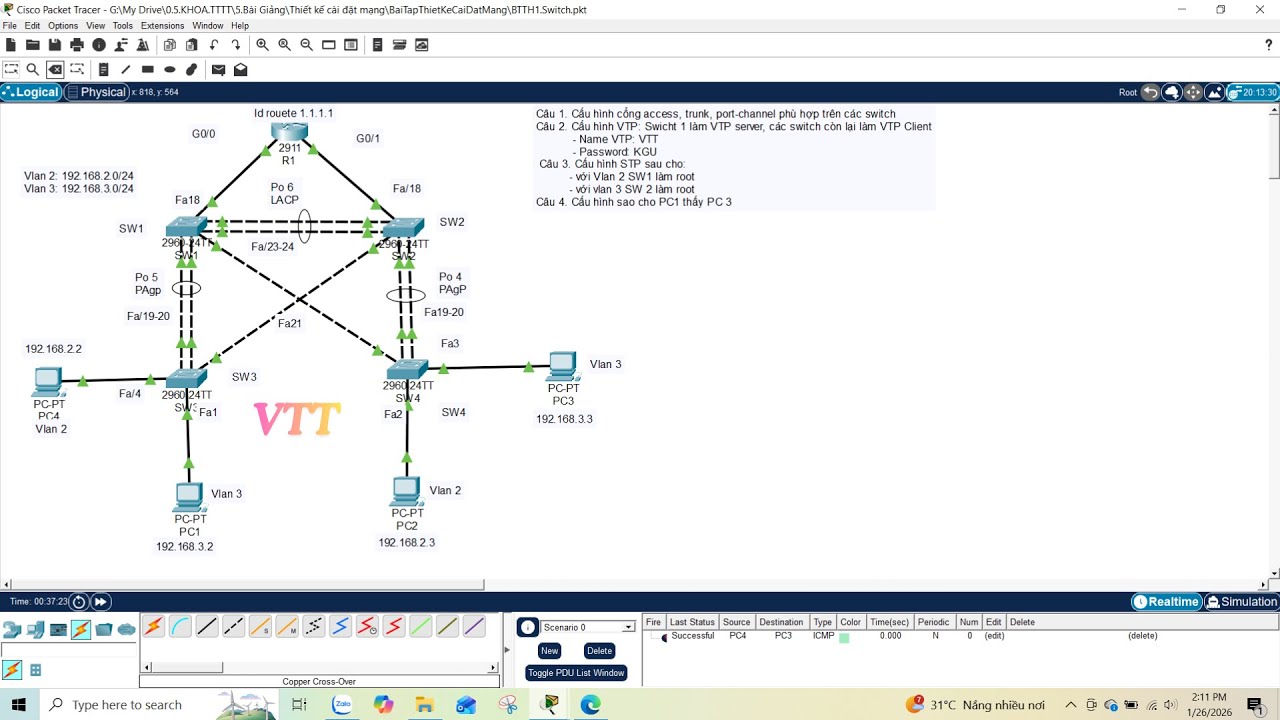1280x720 pixels.
Task: Select the Add Complex PDU open envelope
Action: coord(240,70)
